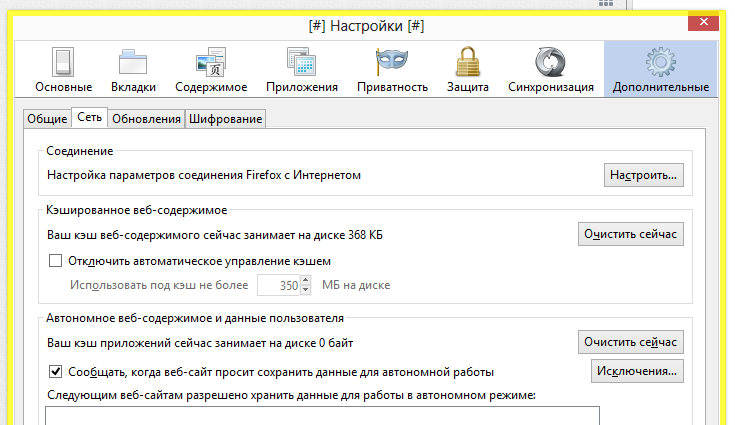This screenshot has height=425, width=735.
Task: Open the Вкладки (Tabs) settings panel
Action: [133, 68]
